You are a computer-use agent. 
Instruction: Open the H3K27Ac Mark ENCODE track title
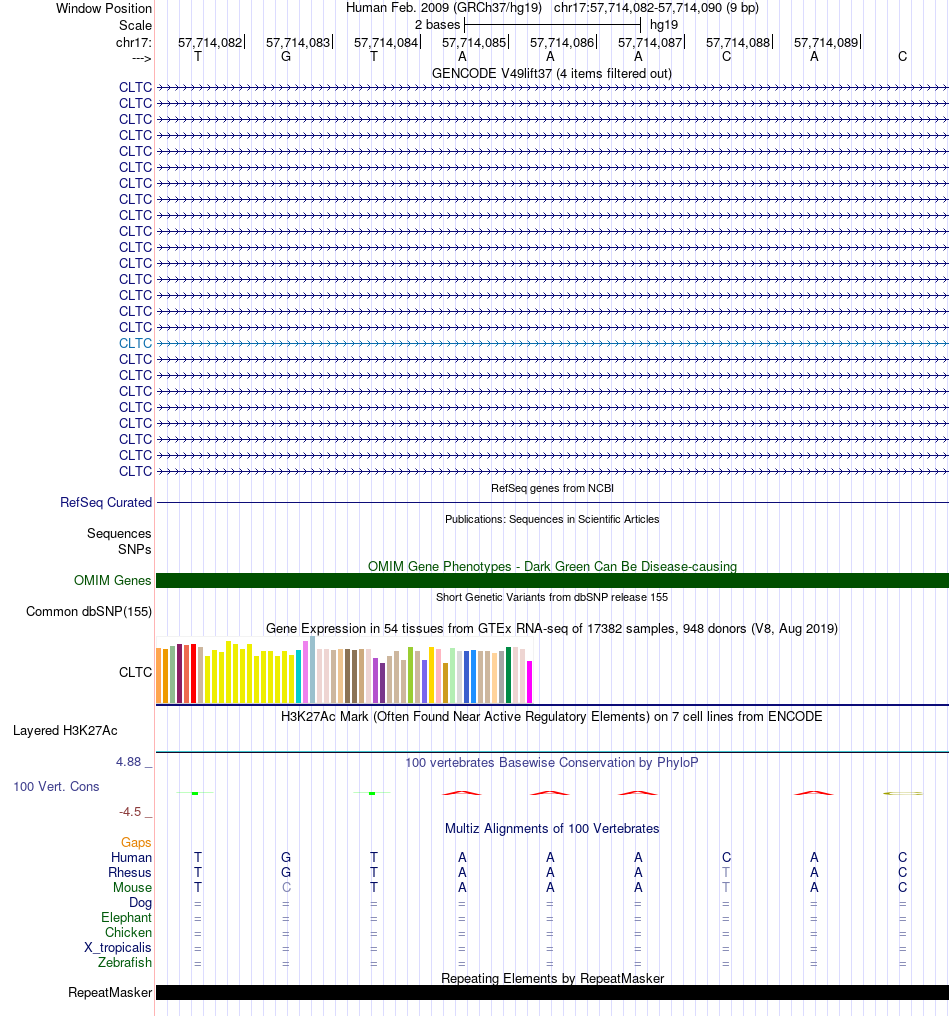551,716
